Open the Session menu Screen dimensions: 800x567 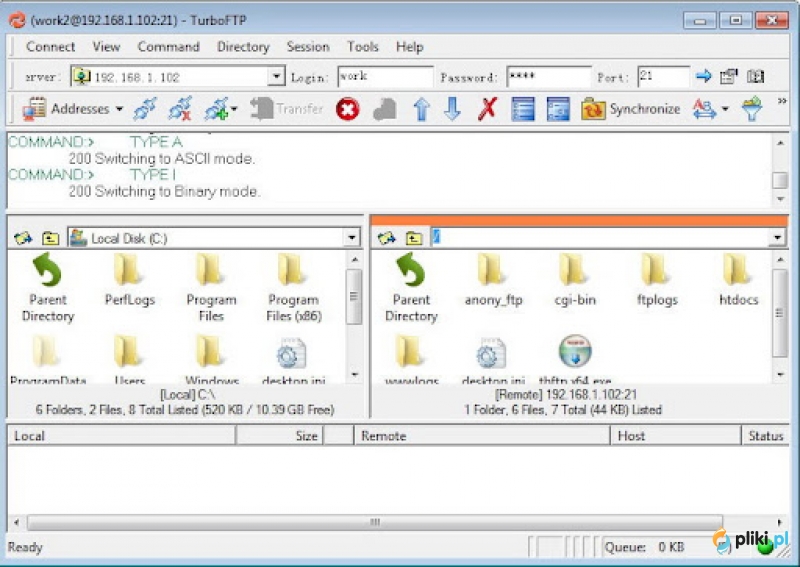click(308, 47)
